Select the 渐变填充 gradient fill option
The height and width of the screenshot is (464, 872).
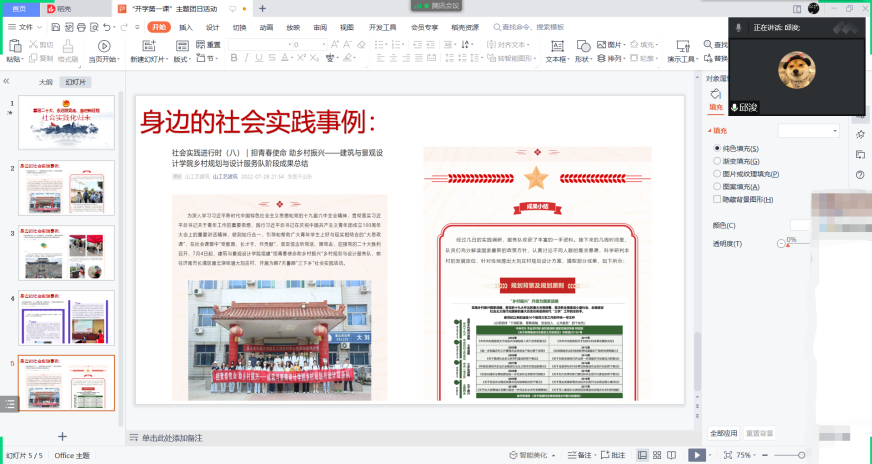(718, 161)
